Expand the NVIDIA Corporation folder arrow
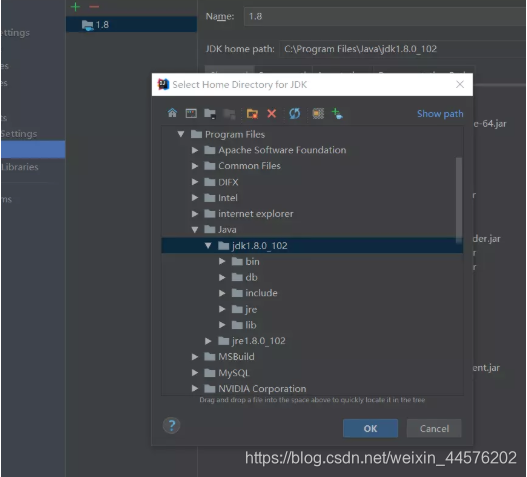This screenshot has height=477, width=527. 195,388
